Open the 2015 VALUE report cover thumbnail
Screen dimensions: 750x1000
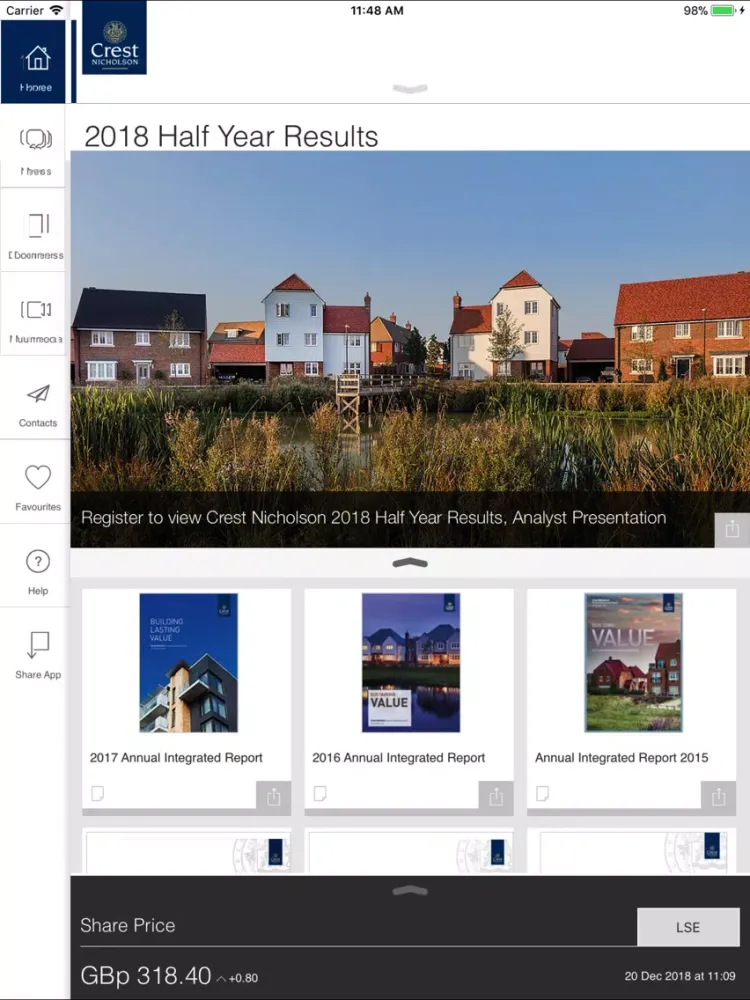[x=633, y=663]
